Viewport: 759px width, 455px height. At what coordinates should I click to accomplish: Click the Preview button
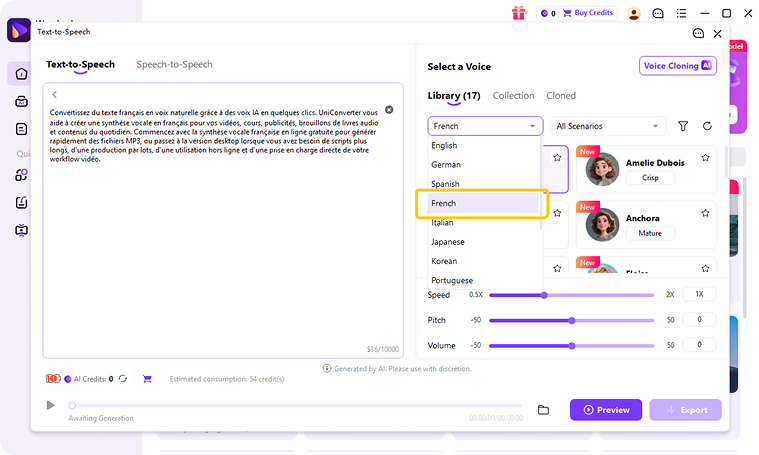tap(606, 410)
